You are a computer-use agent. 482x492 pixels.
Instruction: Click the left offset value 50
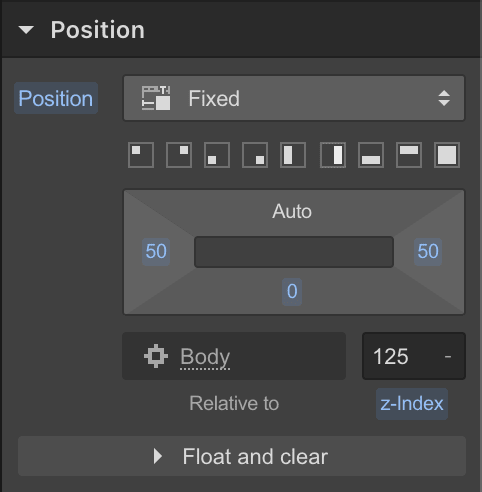(156, 252)
